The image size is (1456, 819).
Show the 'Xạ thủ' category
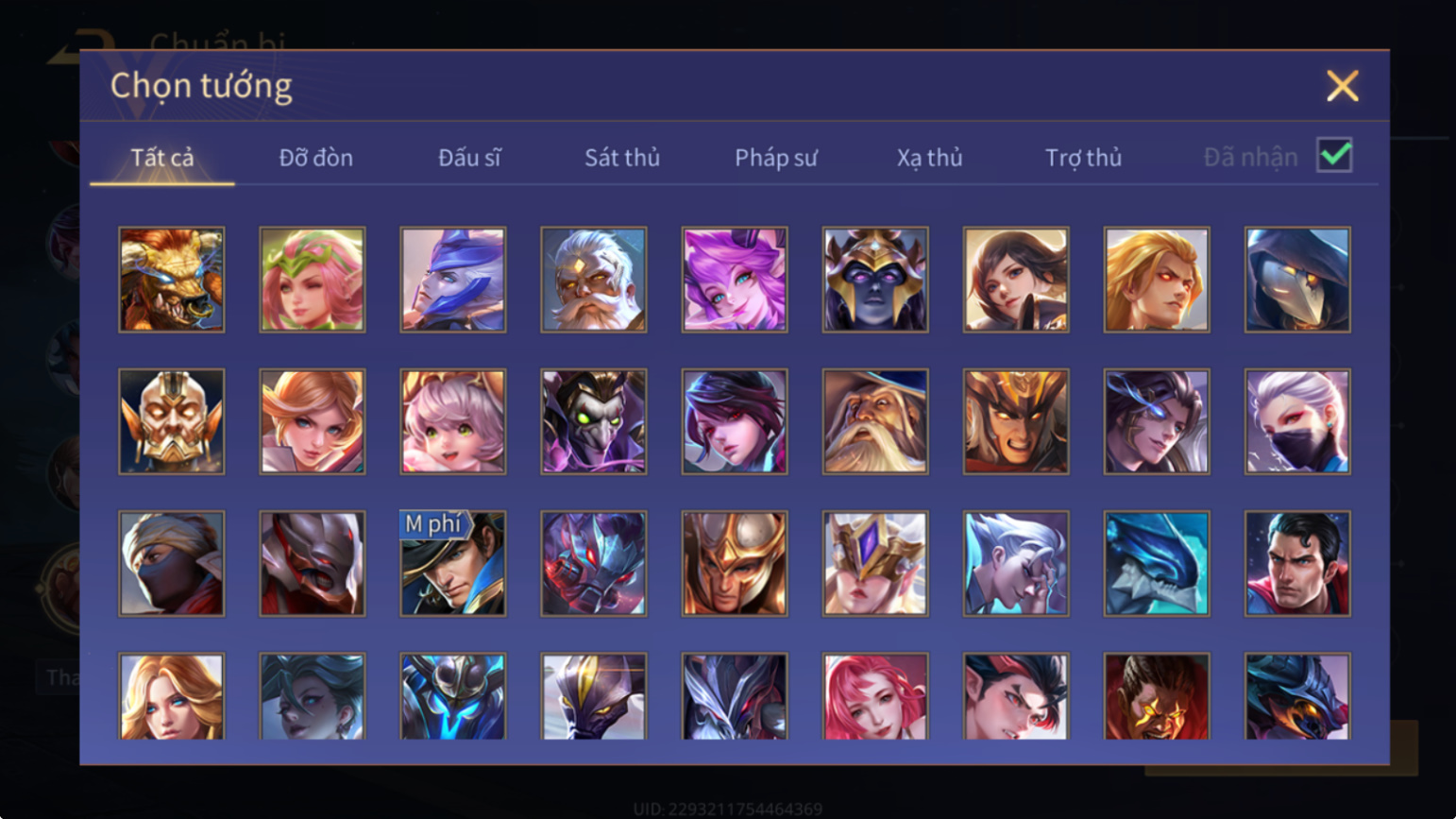[x=930, y=158]
